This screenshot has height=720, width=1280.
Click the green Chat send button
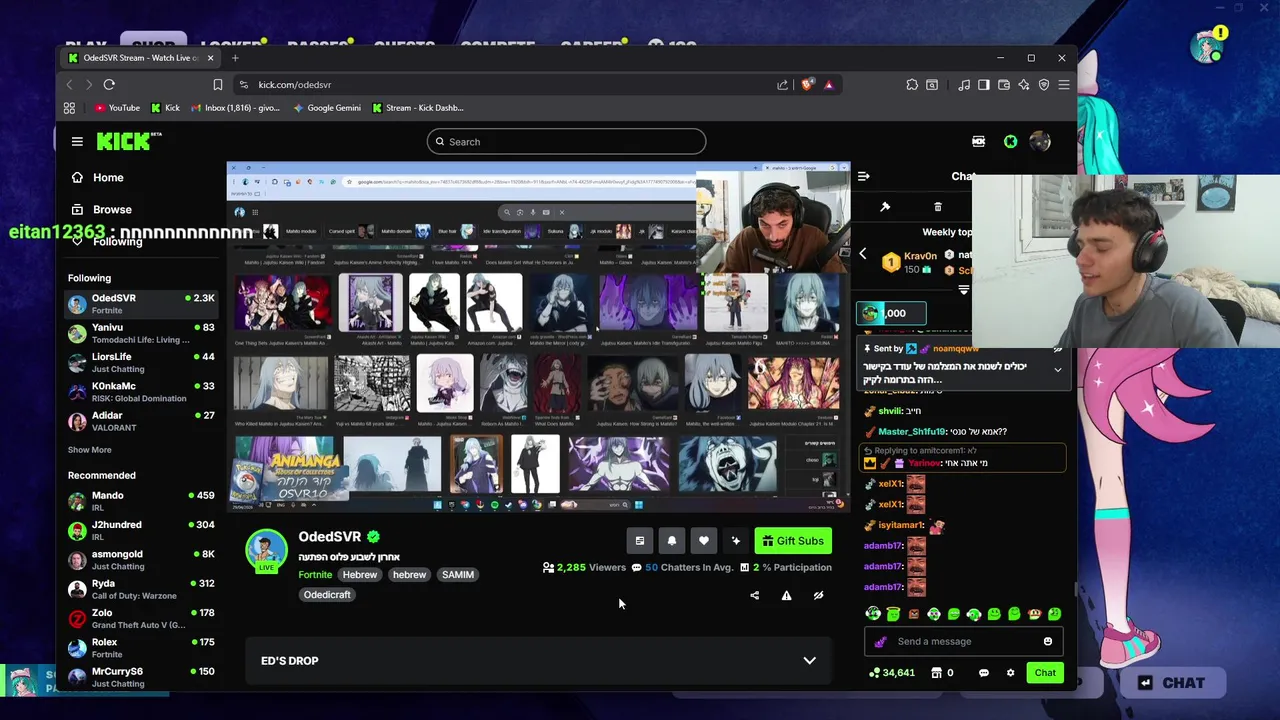point(1045,673)
